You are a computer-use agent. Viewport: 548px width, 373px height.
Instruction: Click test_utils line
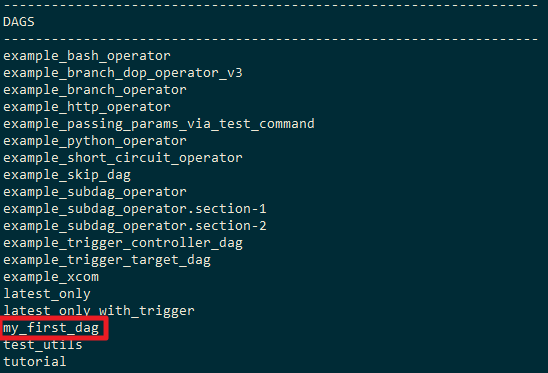(x=43, y=345)
